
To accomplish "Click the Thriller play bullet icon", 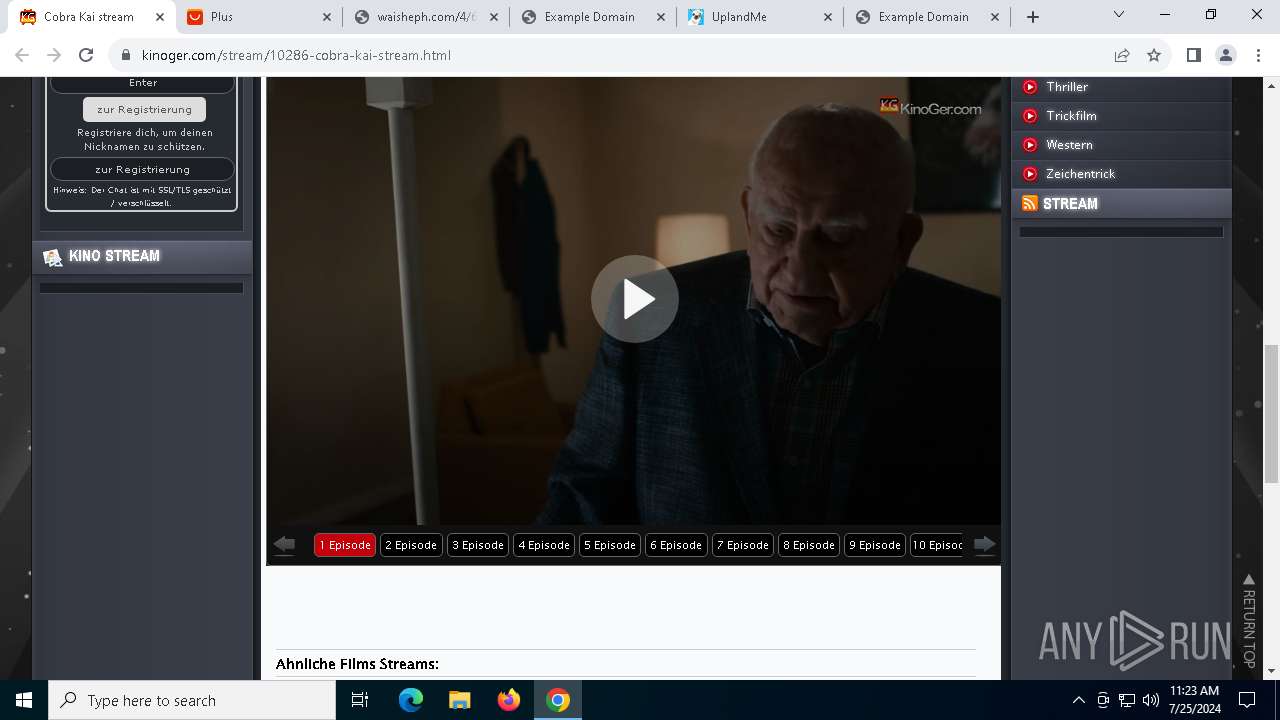I will pyautogui.click(x=1030, y=87).
